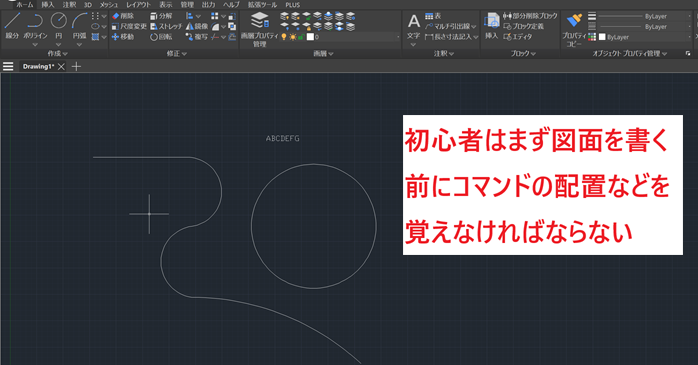Image resolution: width=698 pixels, height=365 pixels.
Task: Expand the 修正 panel
Action: click(x=177, y=53)
